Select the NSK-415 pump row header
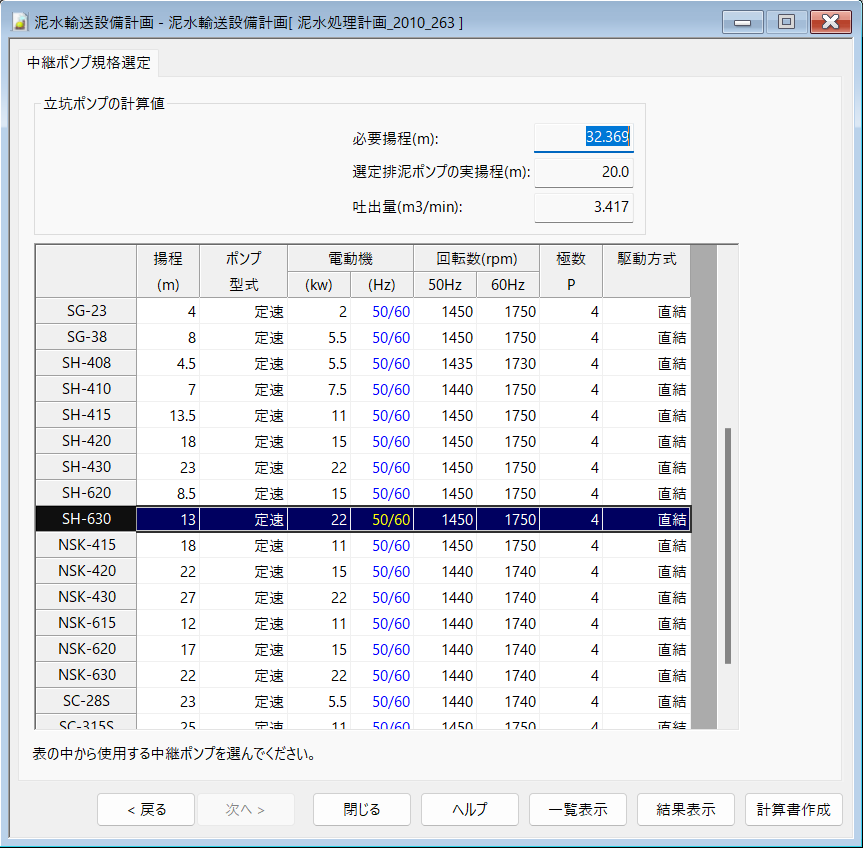The height and width of the screenshot is (848, 863). coord(86,545)
